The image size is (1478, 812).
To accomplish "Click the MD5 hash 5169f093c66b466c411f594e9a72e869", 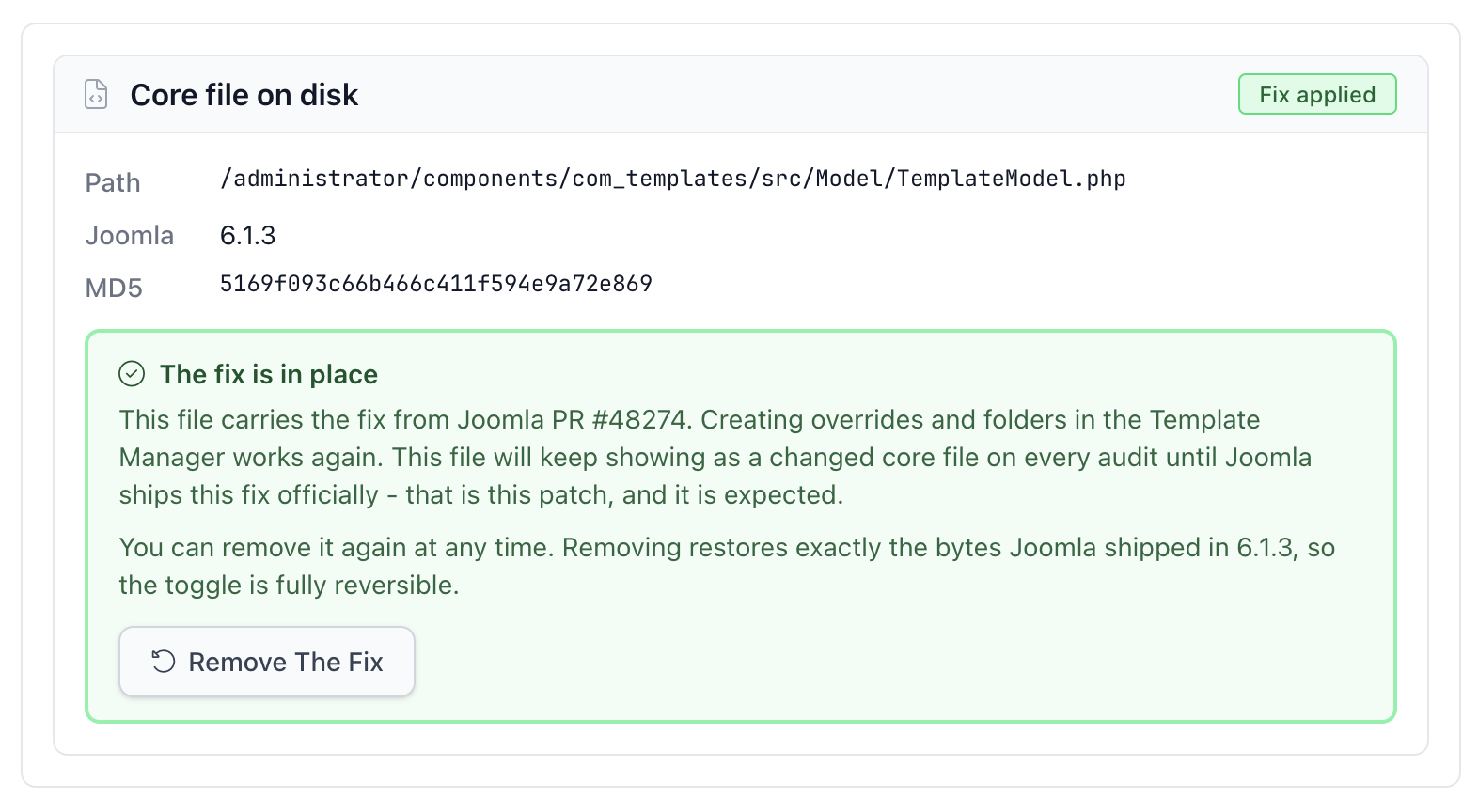I will coord(435,284).
